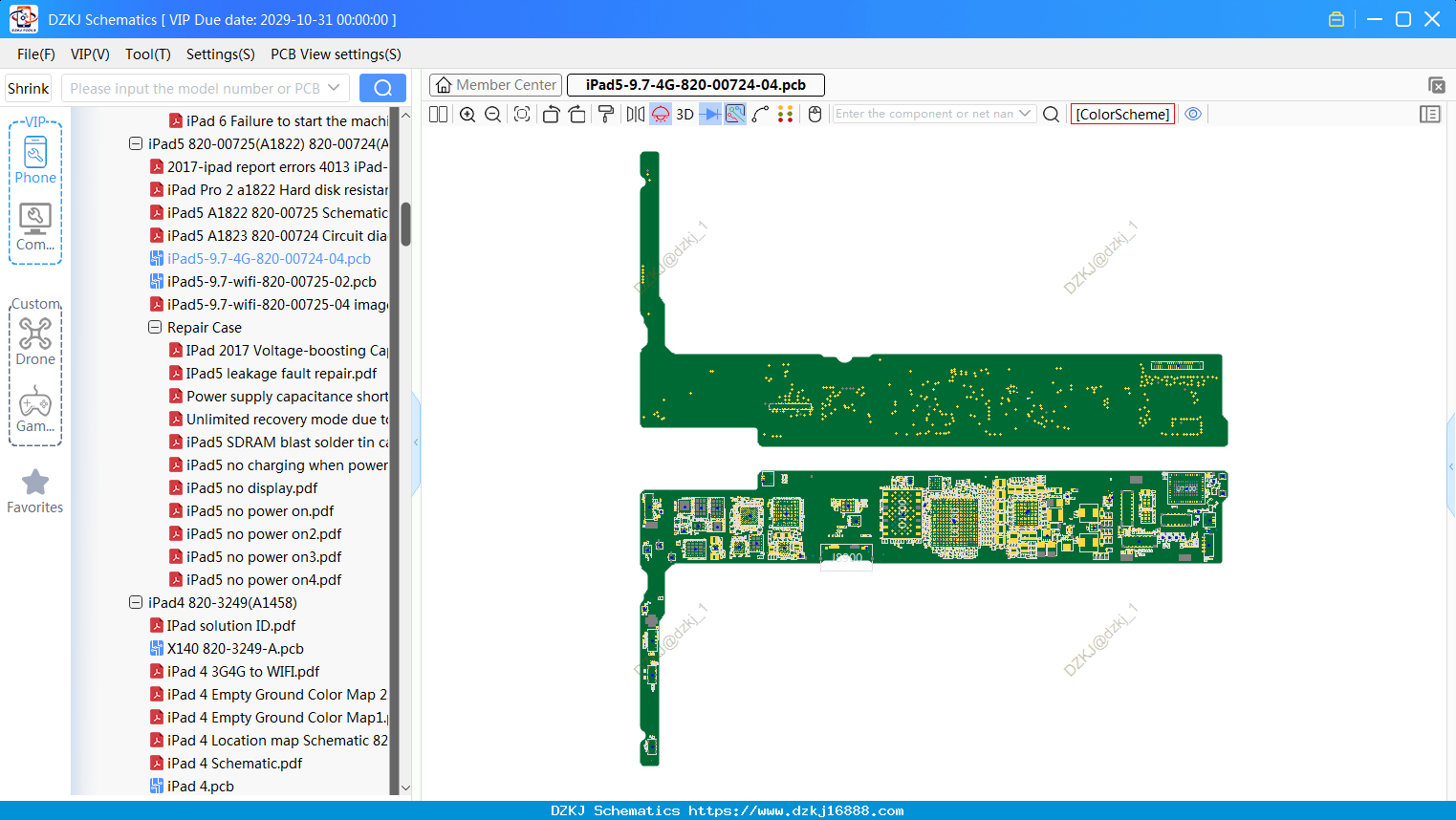Open the ColorScheme button
Viewport: 1456px width, 820px height.
tap(1122, 114)
